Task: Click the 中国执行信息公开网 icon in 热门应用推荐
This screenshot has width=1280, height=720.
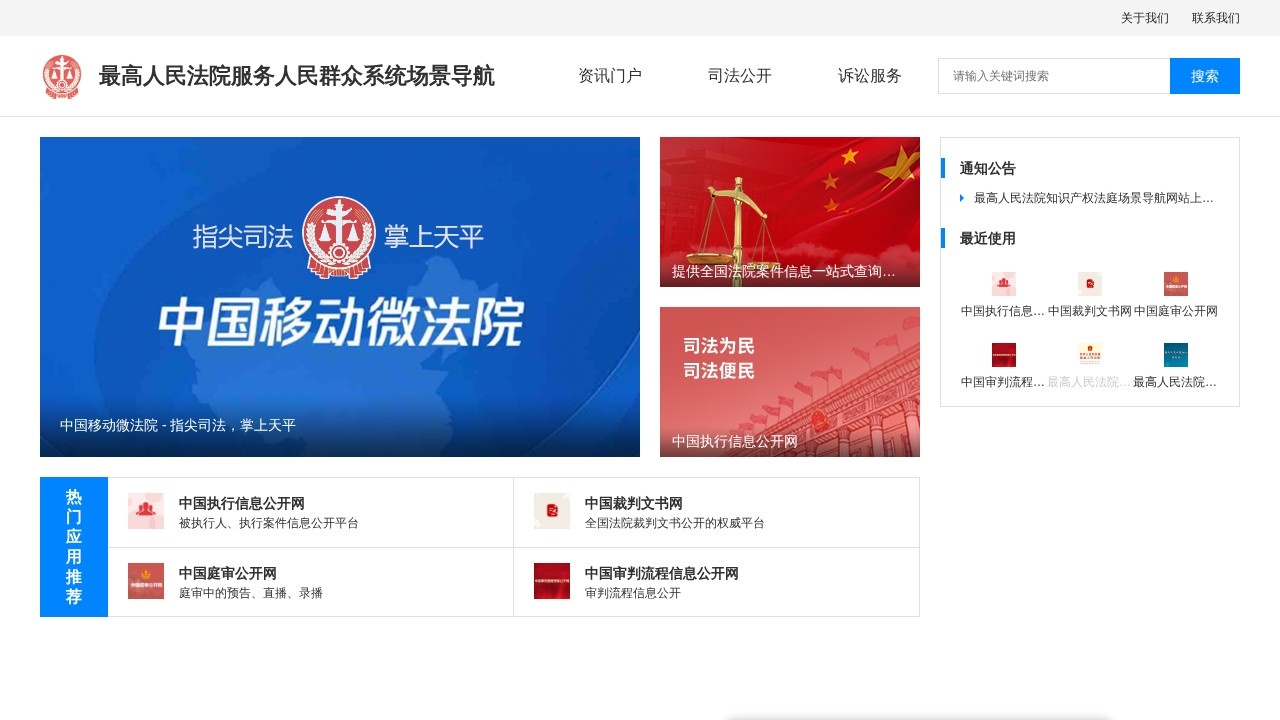Action: (146, 511)
